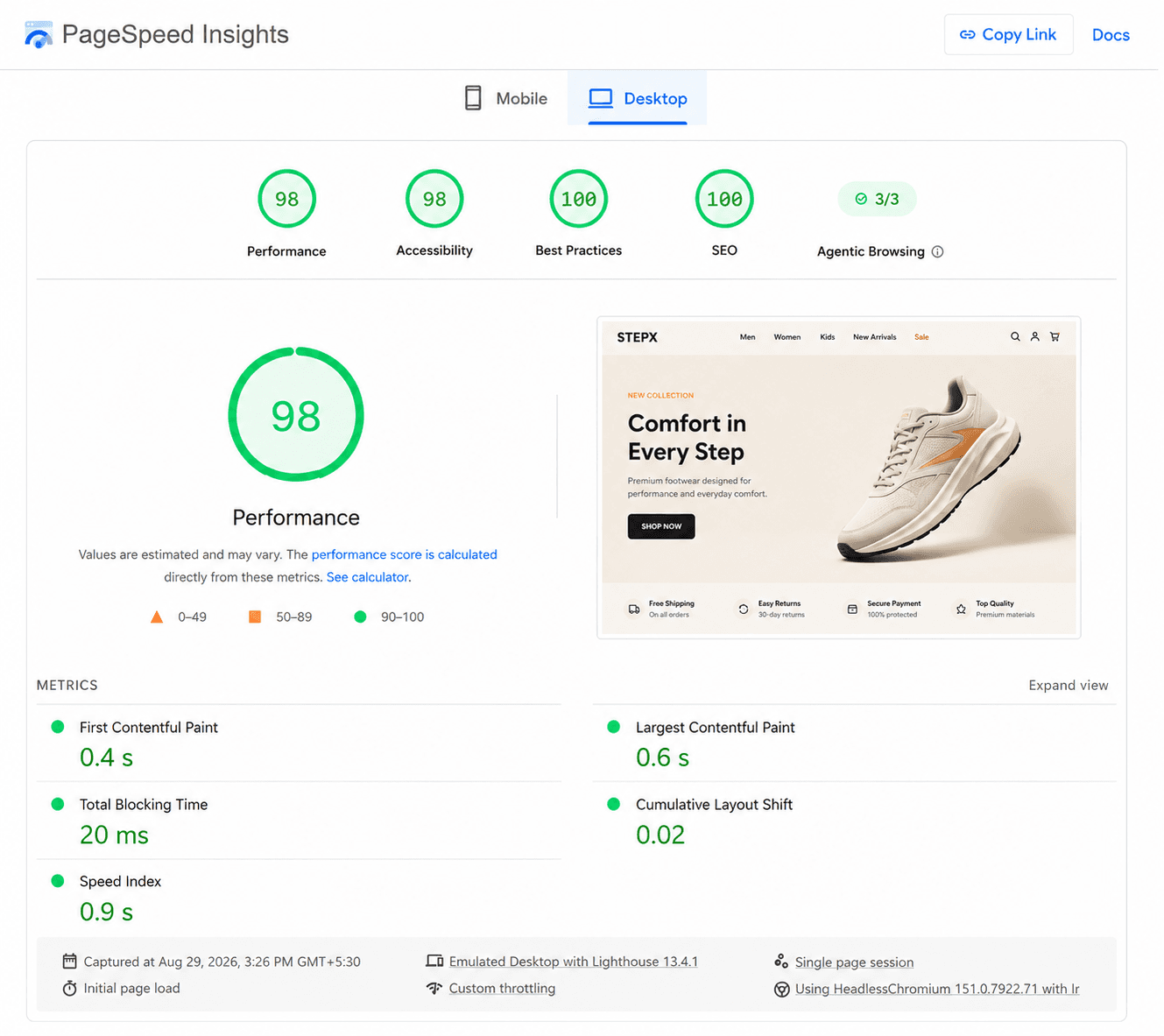Click the Accessibility 98 score gauge
This screenshot has height=1036, width=1164.
point(434,199)
